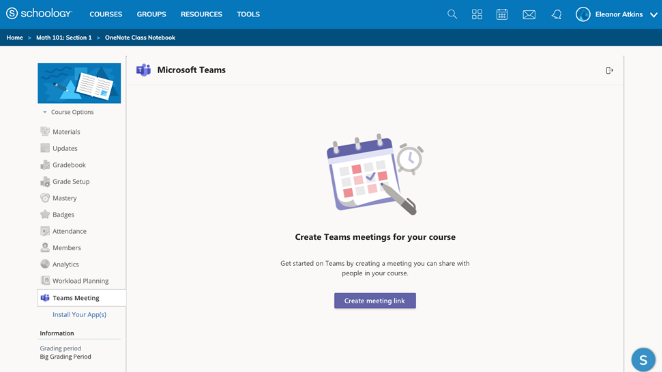Open Mastery label in sidebar
Viewport: 662px width, 372px height.
coord(65,198)
